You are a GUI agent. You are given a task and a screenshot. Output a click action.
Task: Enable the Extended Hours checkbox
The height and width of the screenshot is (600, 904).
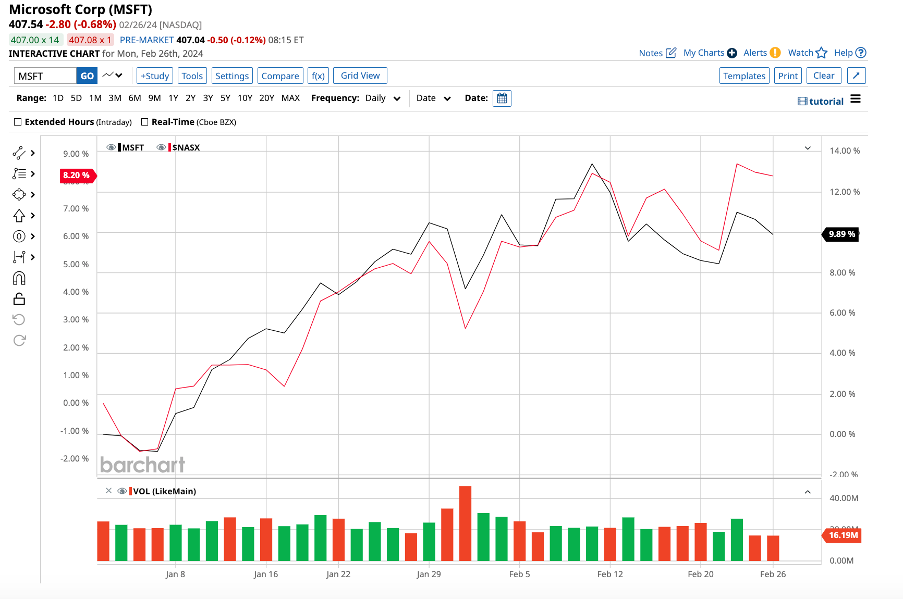18,122
